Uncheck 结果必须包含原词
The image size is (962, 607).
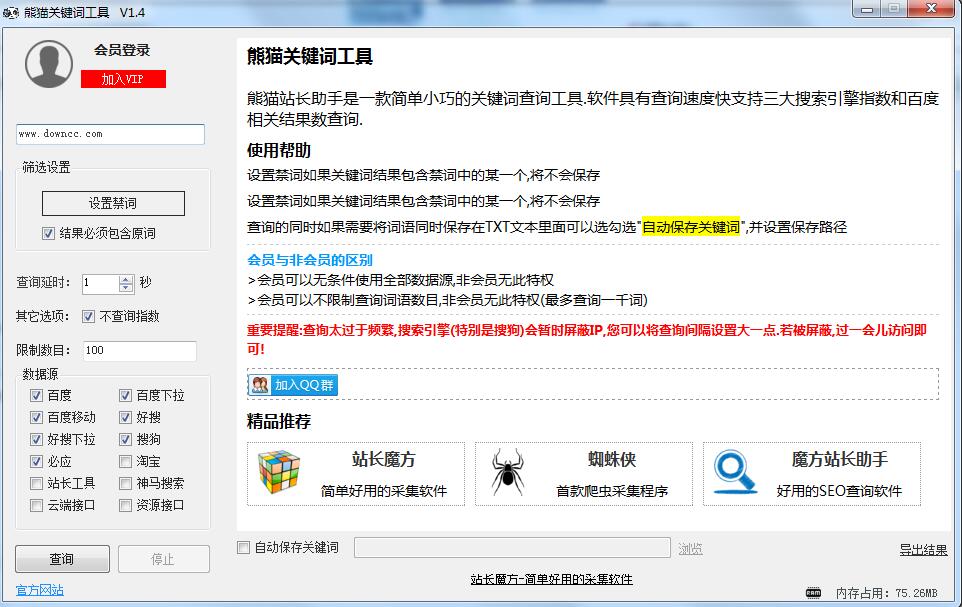(x=49, y=233)
